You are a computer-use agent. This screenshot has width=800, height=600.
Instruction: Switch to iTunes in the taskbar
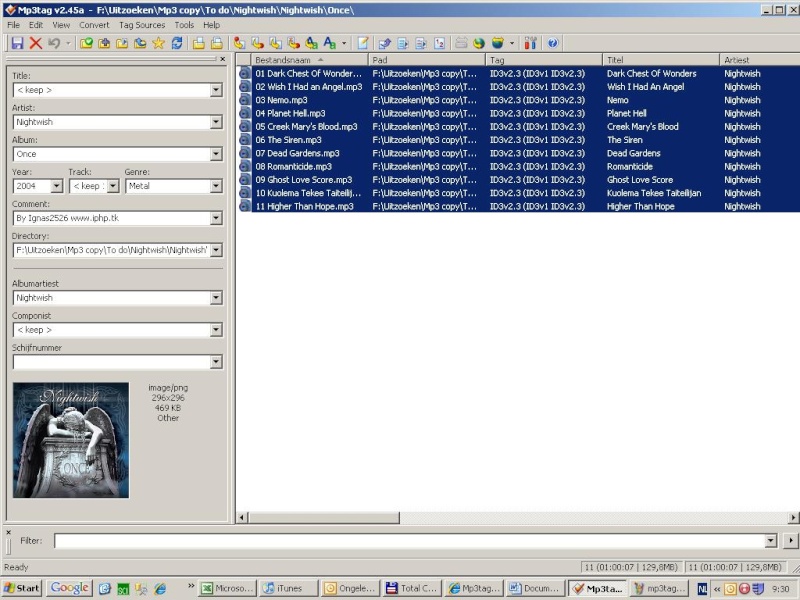pyautogui.click(x=288, y=588)
